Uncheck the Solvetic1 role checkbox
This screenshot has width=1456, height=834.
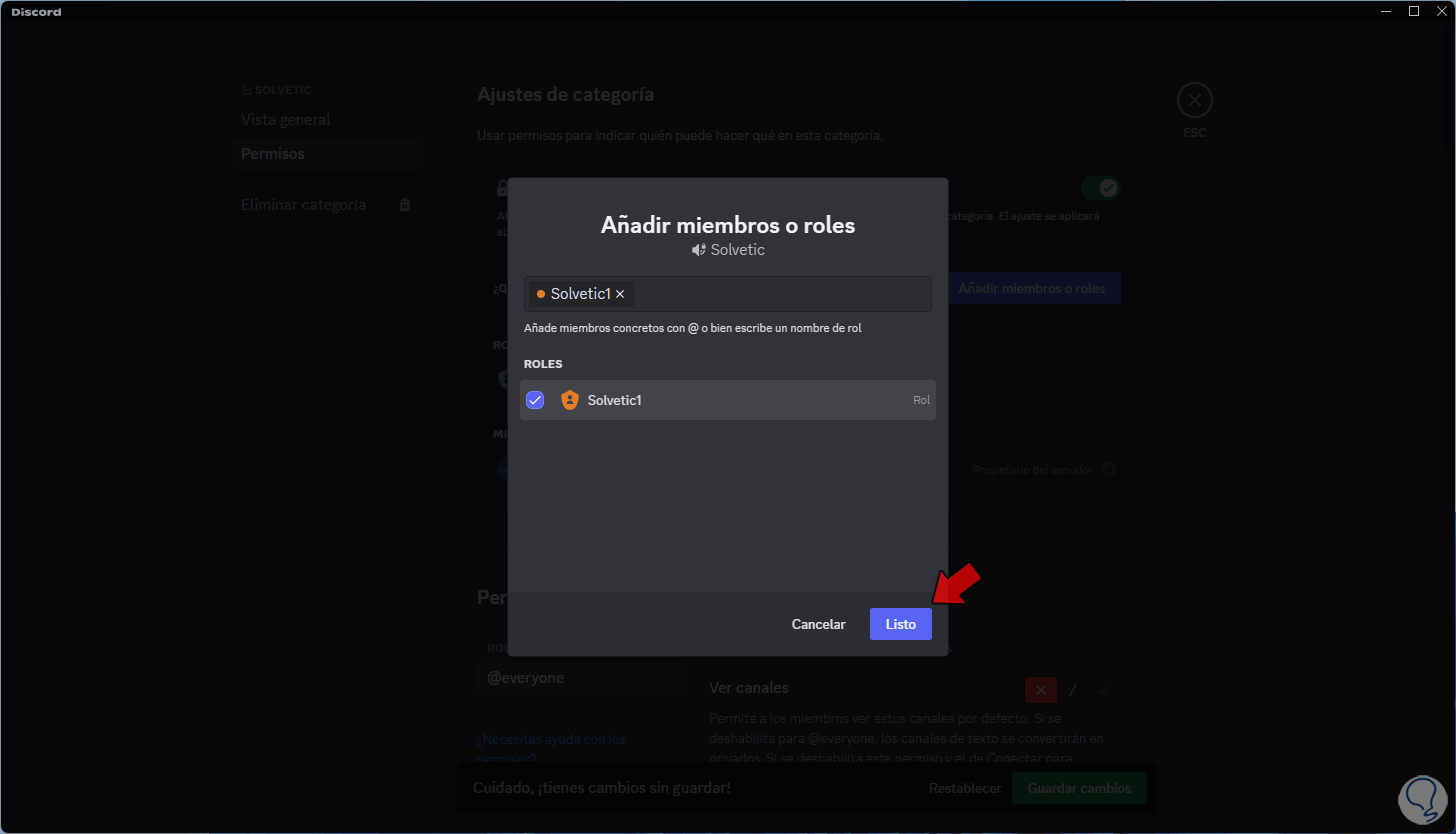[x=535, y=400]
